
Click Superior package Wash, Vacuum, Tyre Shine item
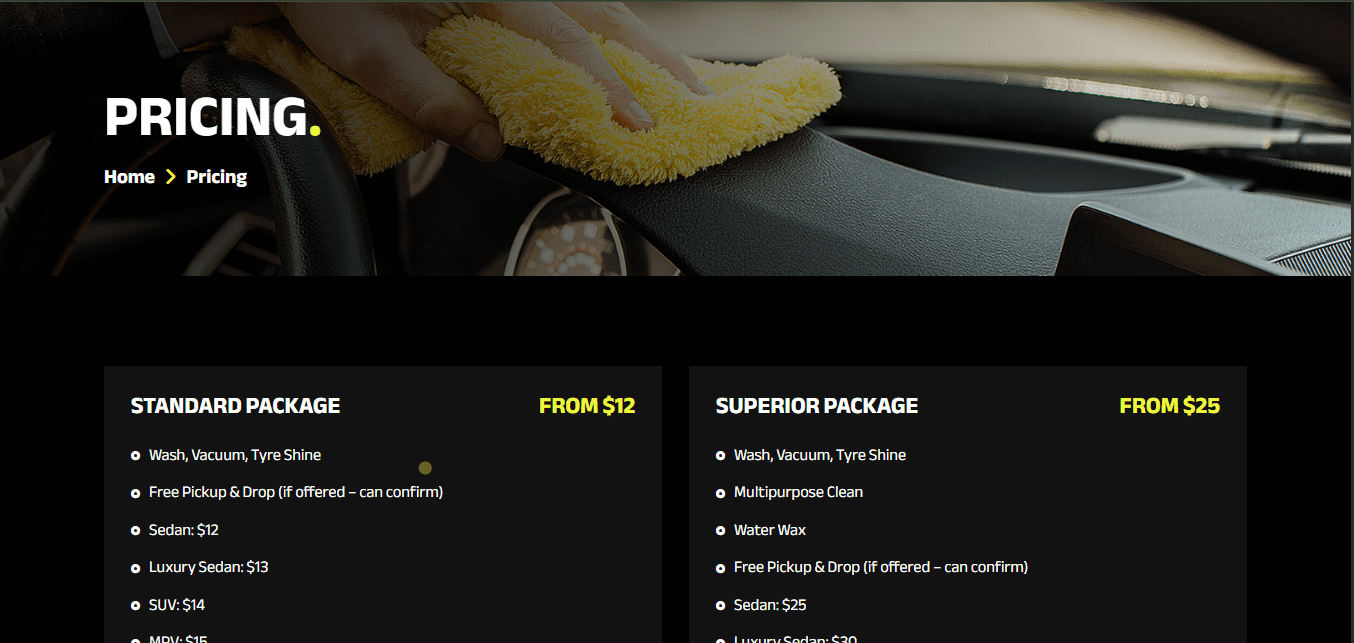tap(820, 455)
